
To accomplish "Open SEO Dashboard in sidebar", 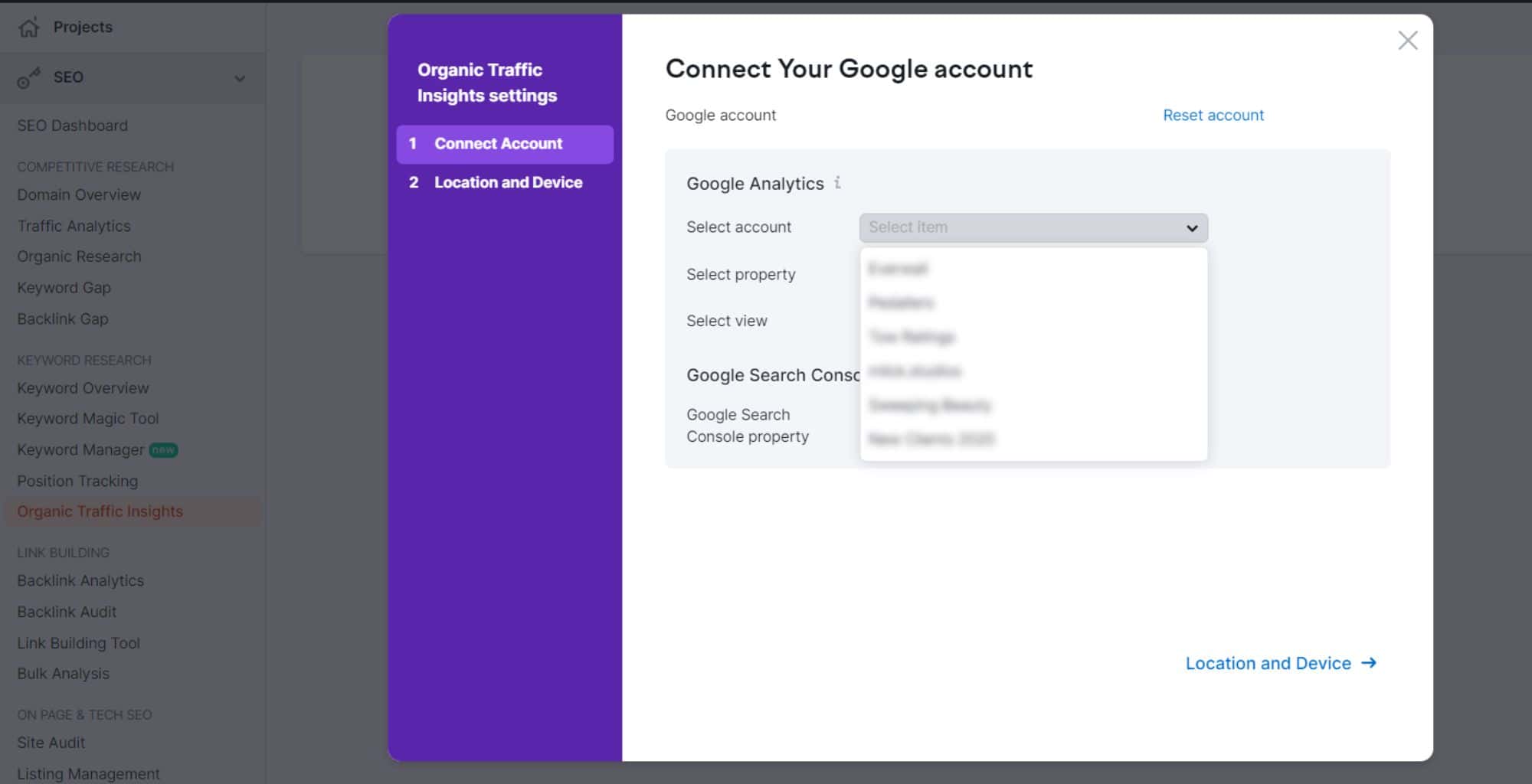I will click(x=73, y=126).
